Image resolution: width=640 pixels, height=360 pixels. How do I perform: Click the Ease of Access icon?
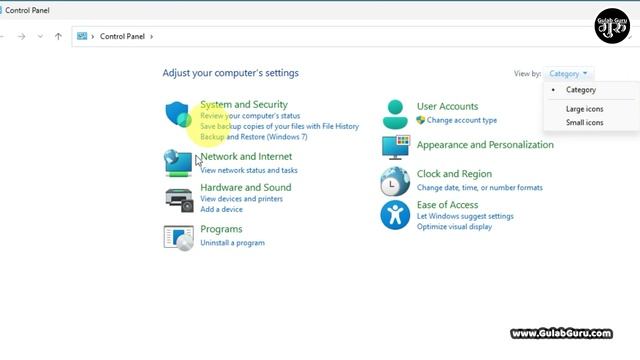pyautogui.click(x=395, y=215)
